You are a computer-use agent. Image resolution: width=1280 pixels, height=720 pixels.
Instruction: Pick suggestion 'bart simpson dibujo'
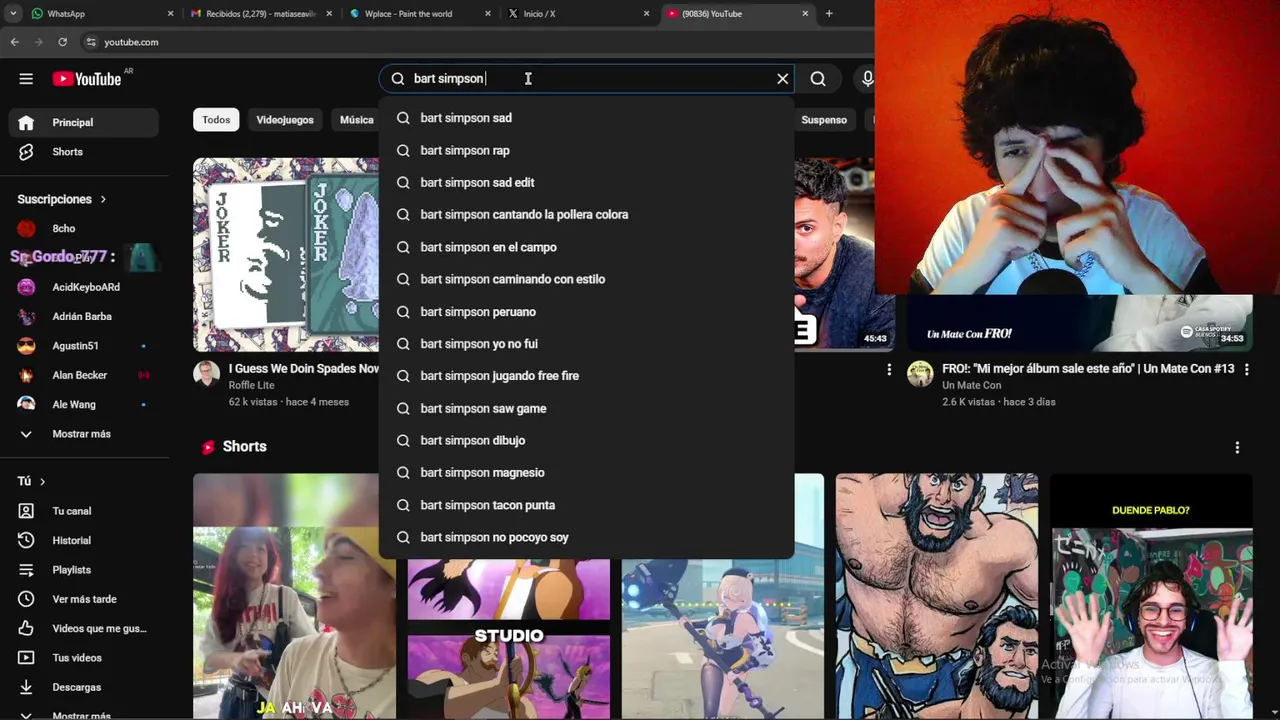pos(586,440)
